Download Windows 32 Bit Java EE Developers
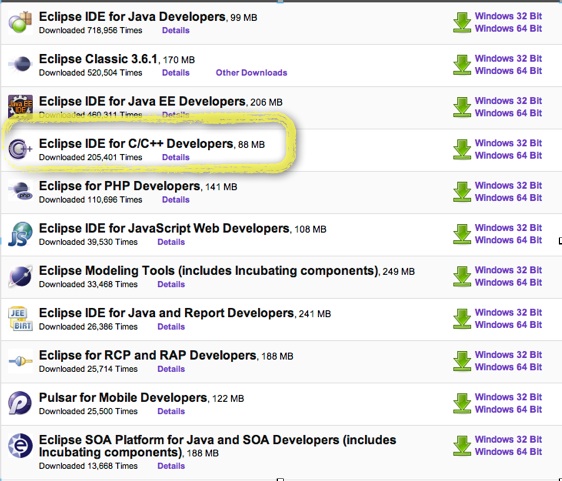The image size is (562, 481). (x=508, y=101)
